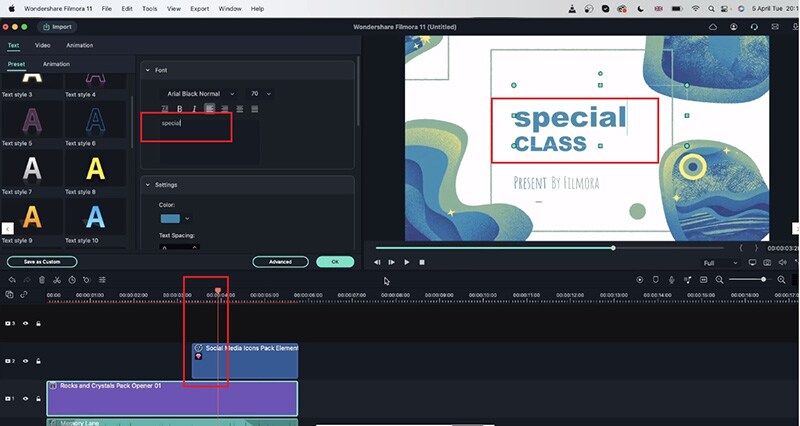Open the audio adjust sliders icon
Screen dimensions: 800x426
[x=102, y=280]
